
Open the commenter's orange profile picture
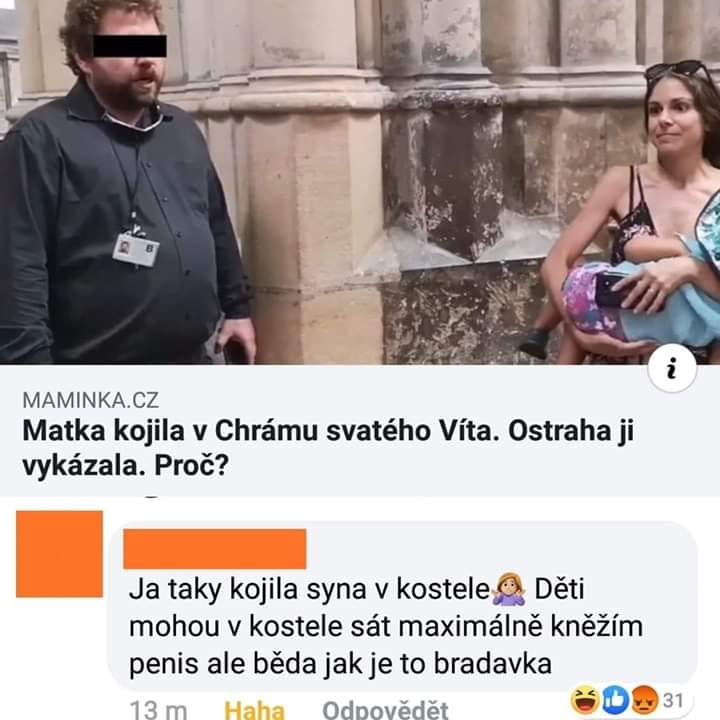tap(59, 554)
